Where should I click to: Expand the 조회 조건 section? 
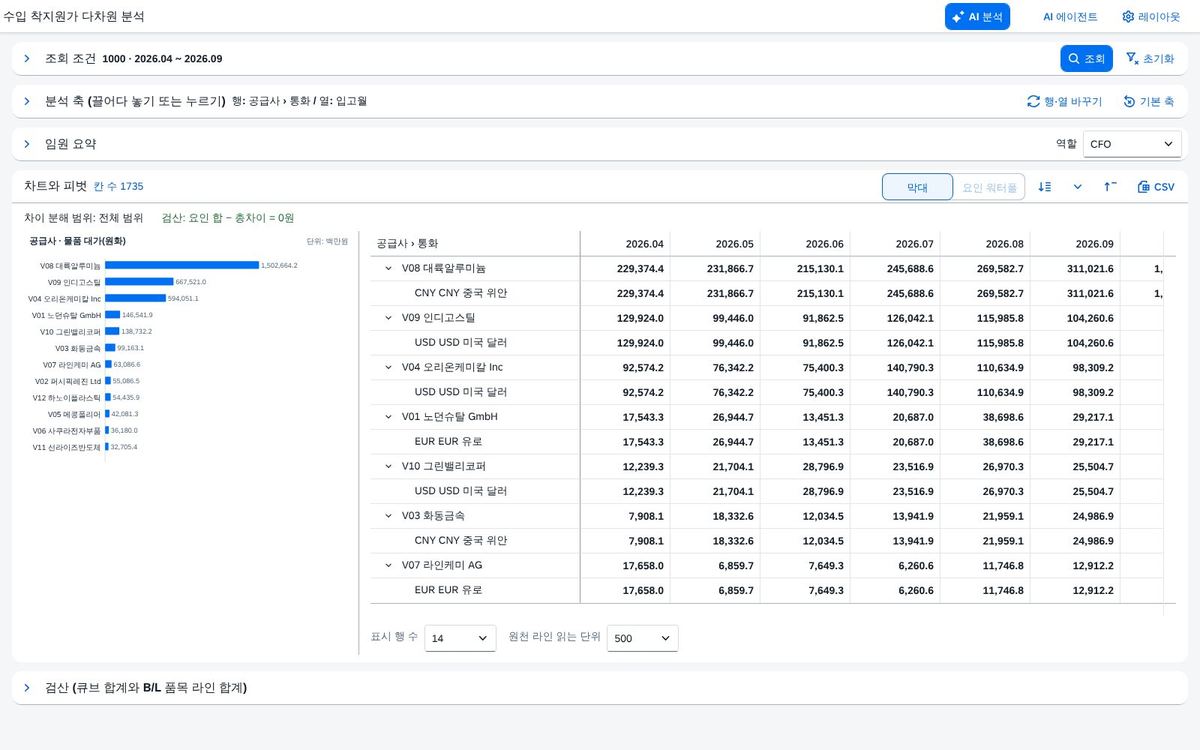pyautogui.click(x=27, y=59)
